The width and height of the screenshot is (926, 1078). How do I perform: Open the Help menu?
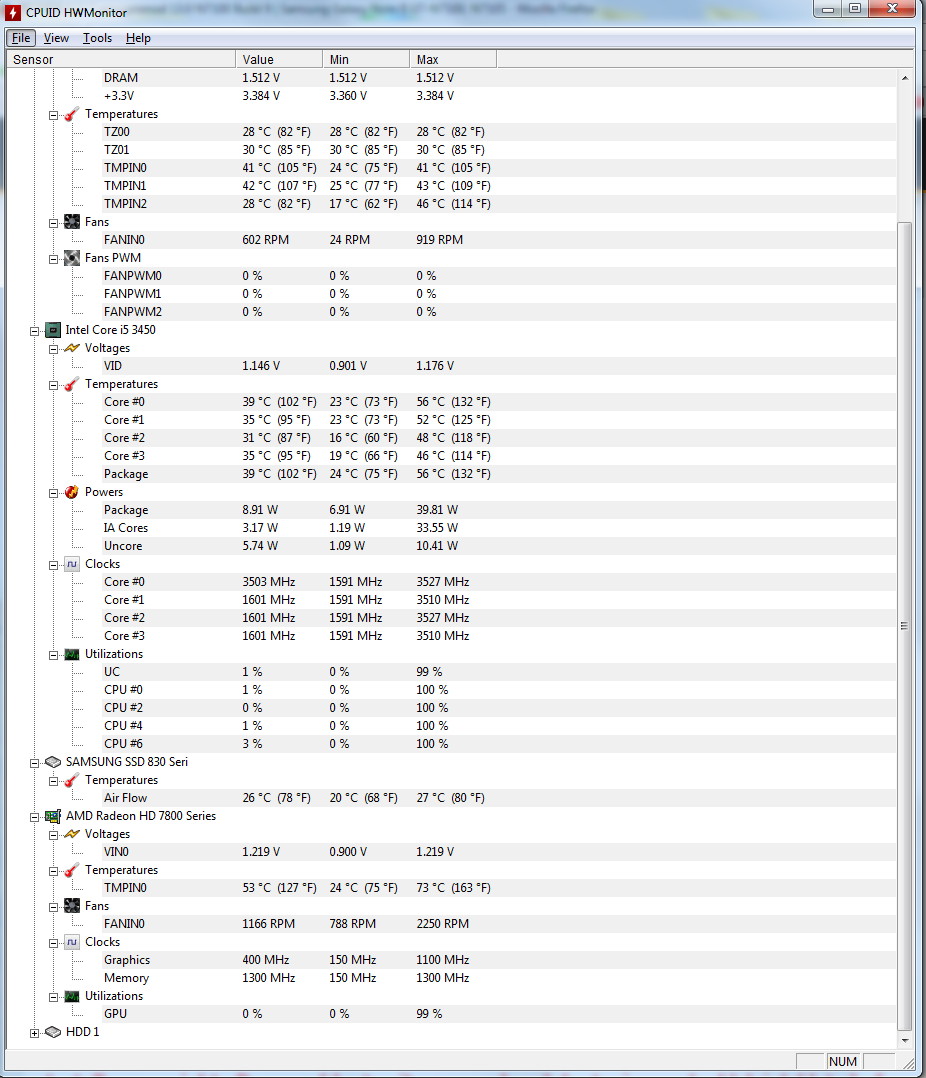(x=137, y=38)
